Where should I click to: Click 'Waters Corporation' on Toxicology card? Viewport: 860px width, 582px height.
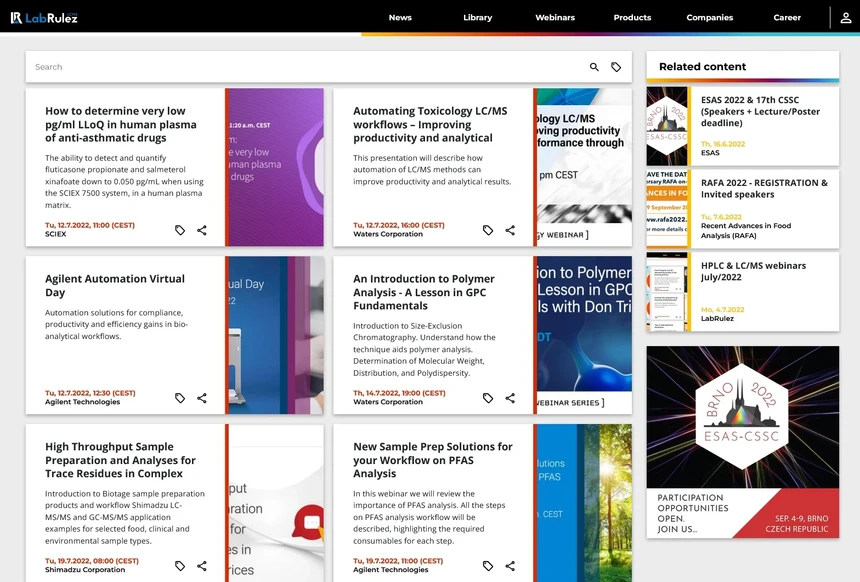tap(388, 234)
